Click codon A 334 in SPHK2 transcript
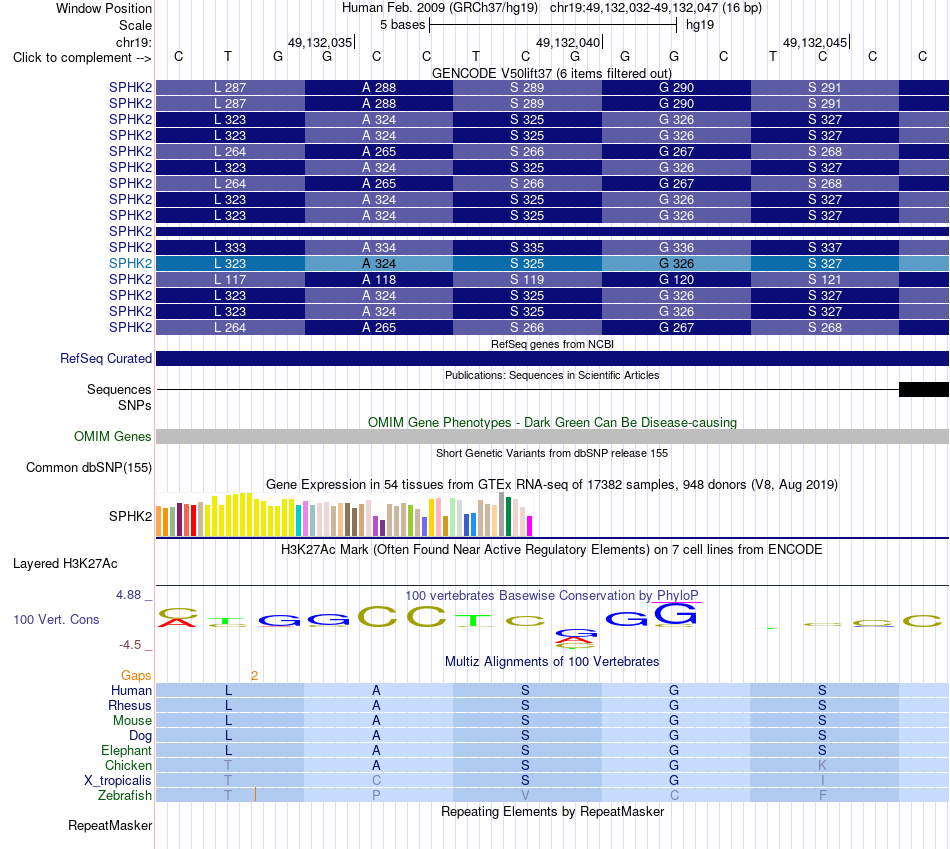The height and width of the screenshot is (849, 950). 379,248
